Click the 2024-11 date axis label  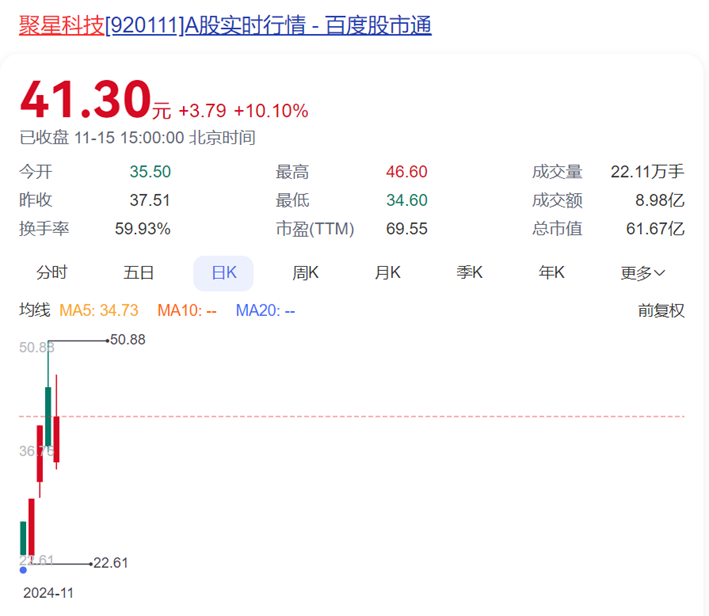[x=48, y=593]
